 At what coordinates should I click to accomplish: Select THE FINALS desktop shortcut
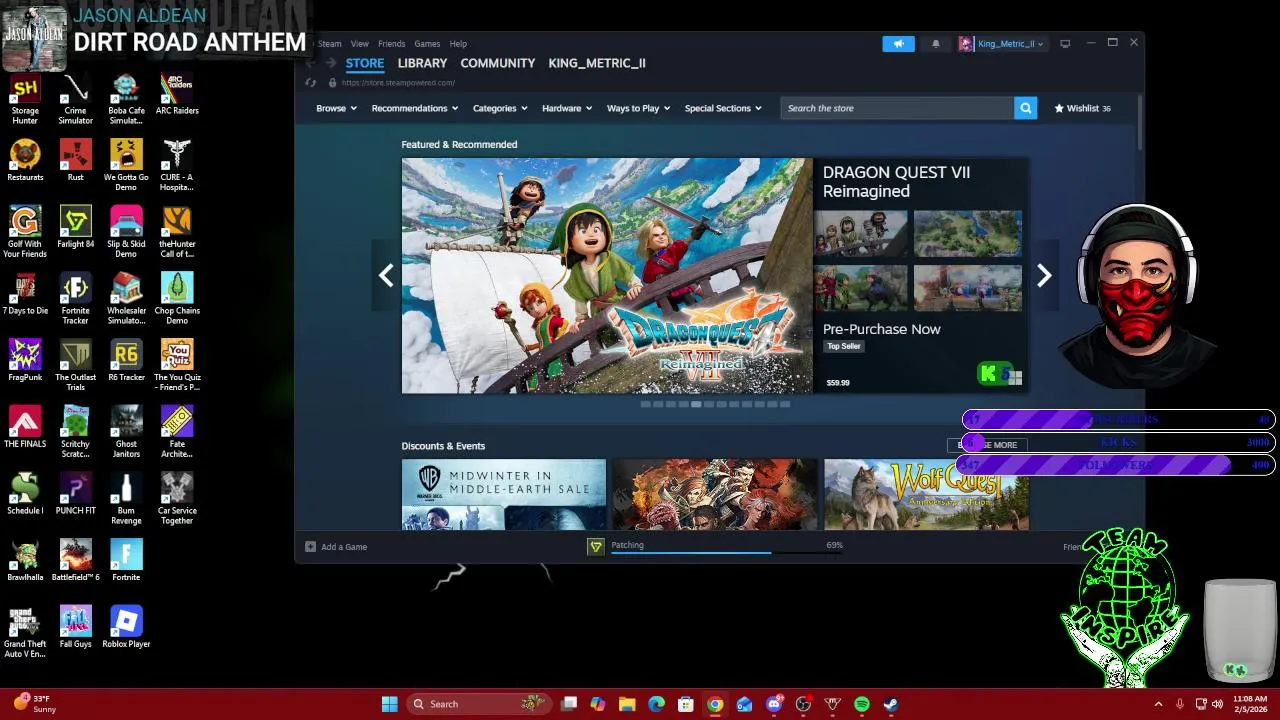pos(25,427)
